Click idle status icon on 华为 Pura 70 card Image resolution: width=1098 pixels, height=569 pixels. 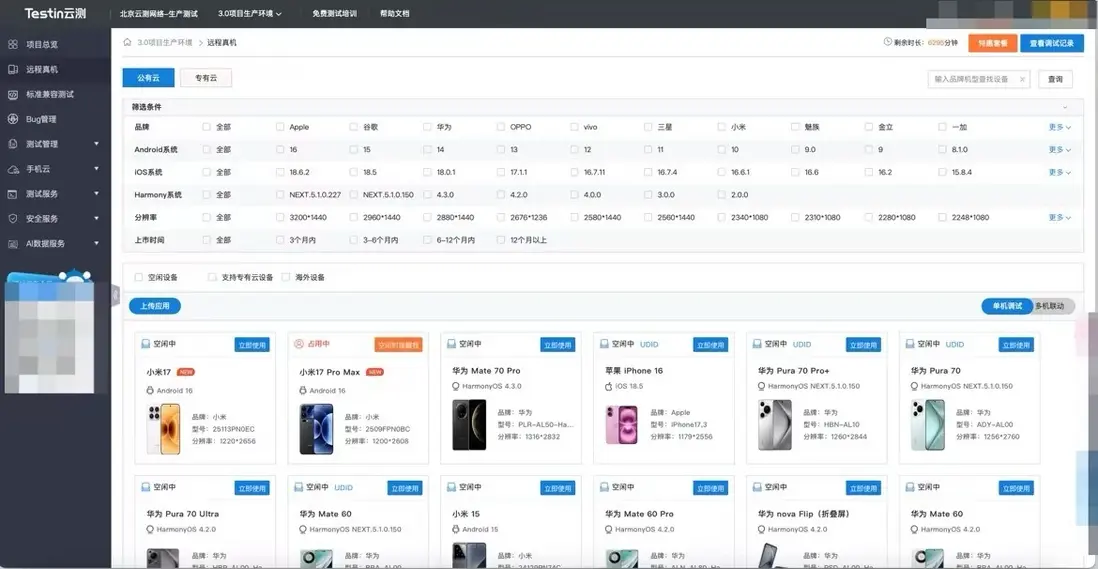[x=910, y=344]
